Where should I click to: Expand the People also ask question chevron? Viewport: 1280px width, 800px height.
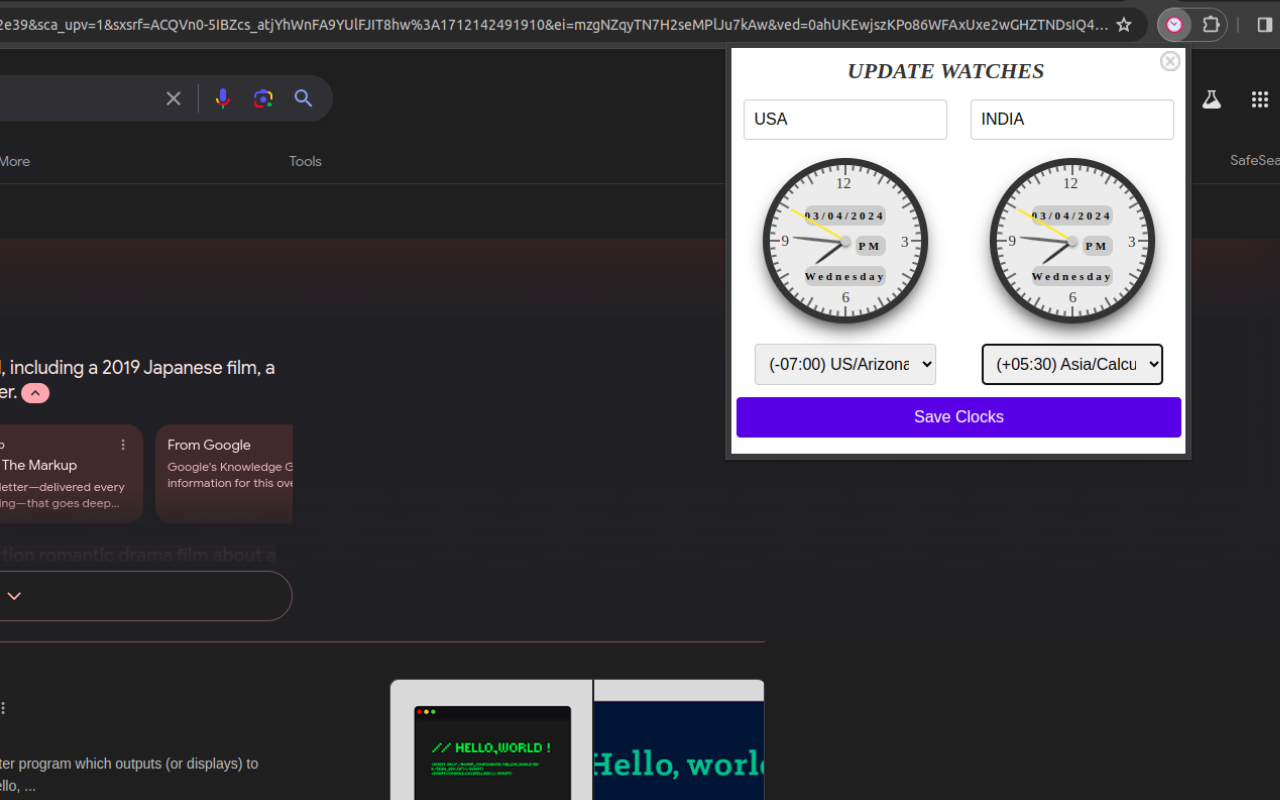click(13, 595)
